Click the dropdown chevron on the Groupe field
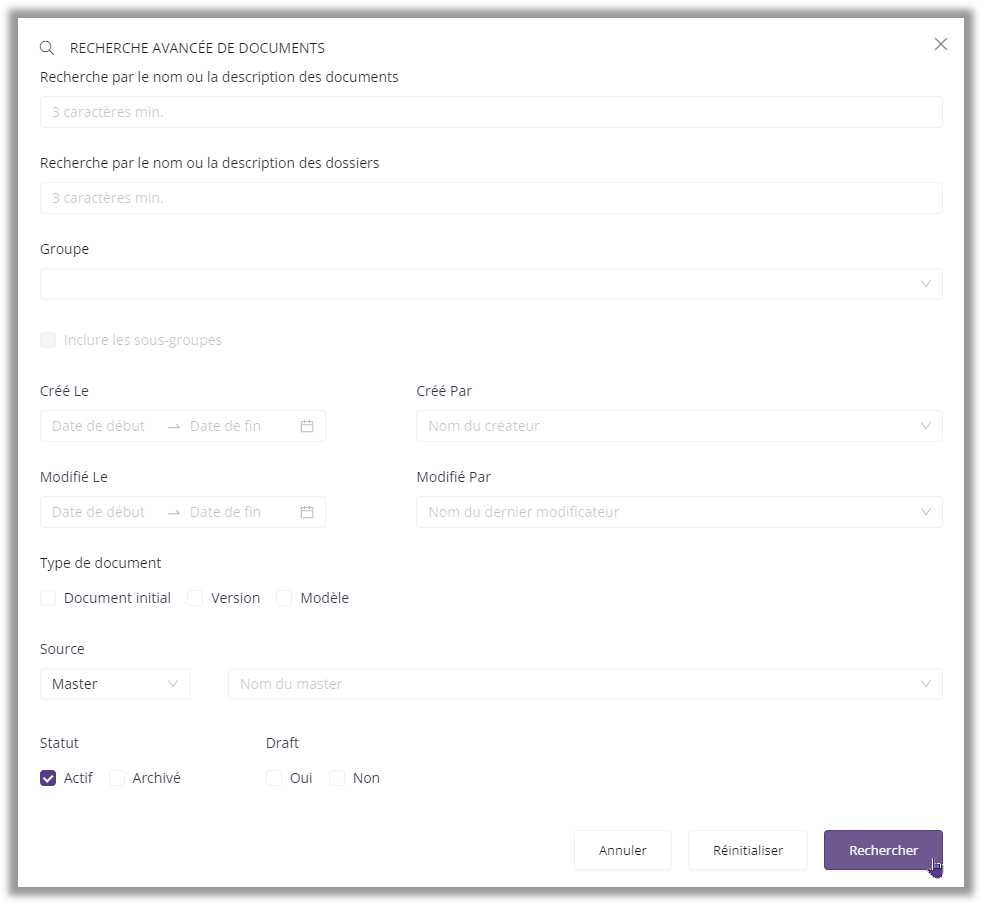 point(926,284)
